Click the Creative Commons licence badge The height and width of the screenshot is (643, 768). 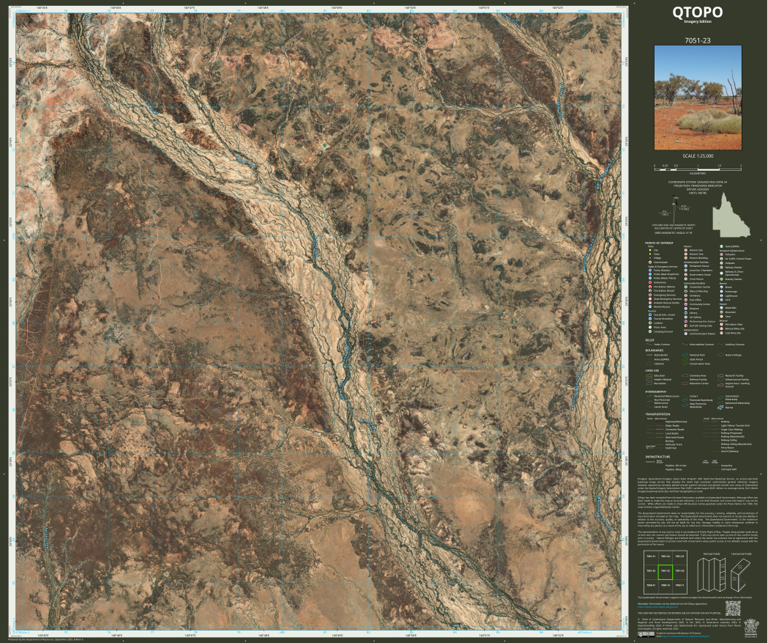click(x=646, y=635)
